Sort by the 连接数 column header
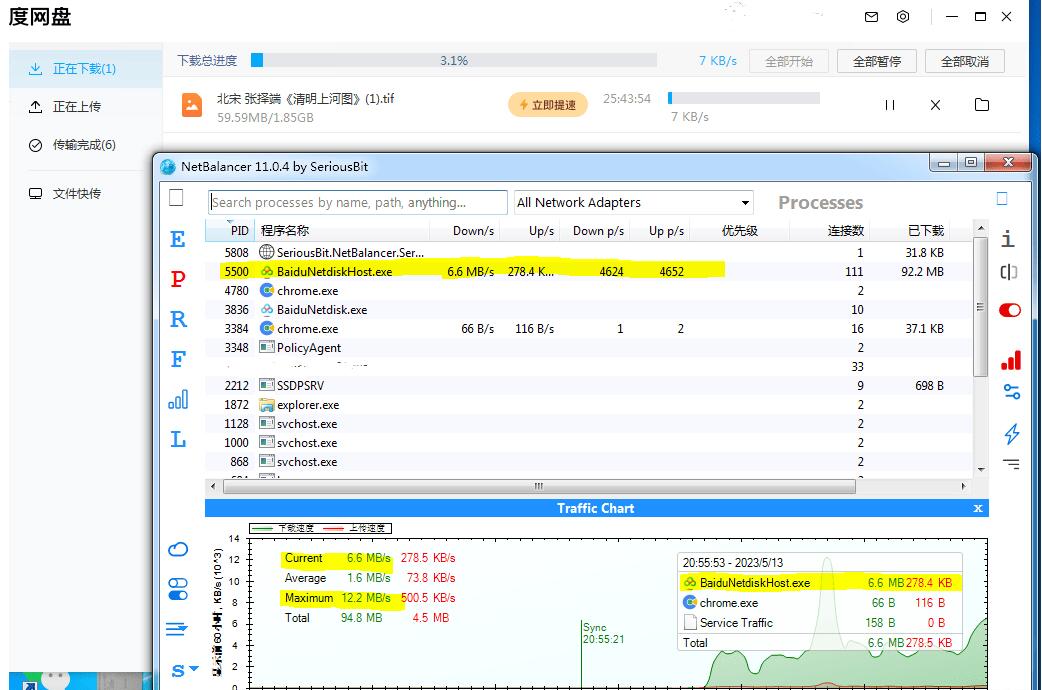 click(829, 231)
